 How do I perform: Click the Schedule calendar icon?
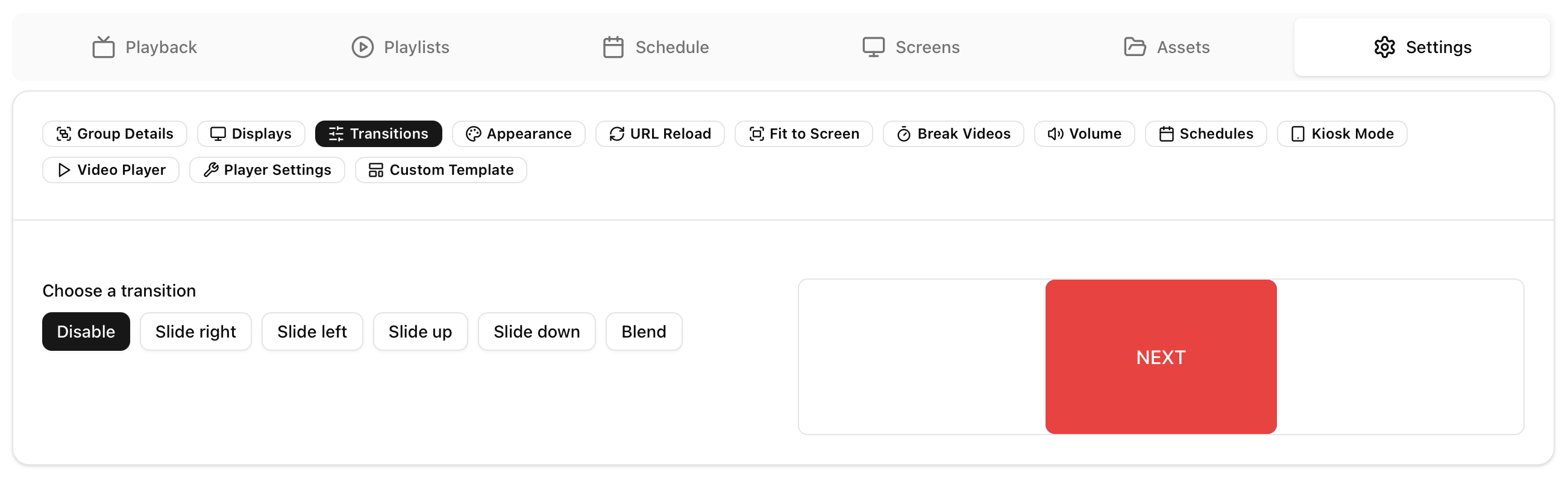pos(613,47)
